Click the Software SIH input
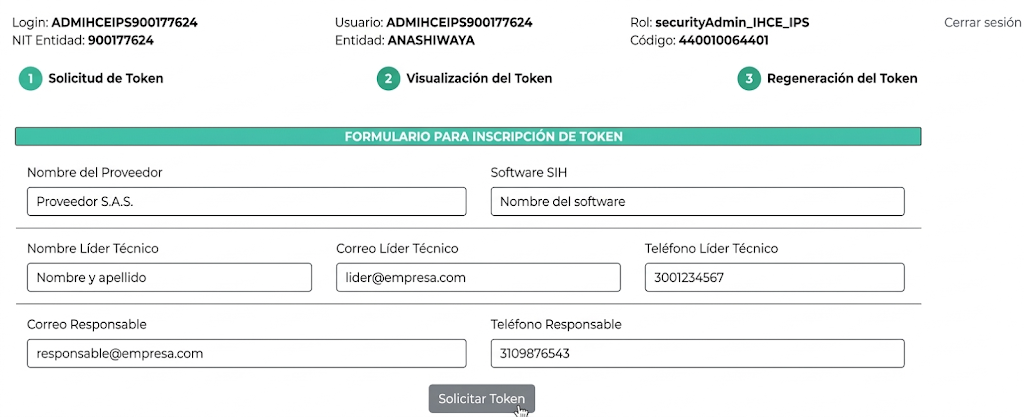The image size is (1024, 417). pos(697,202)
